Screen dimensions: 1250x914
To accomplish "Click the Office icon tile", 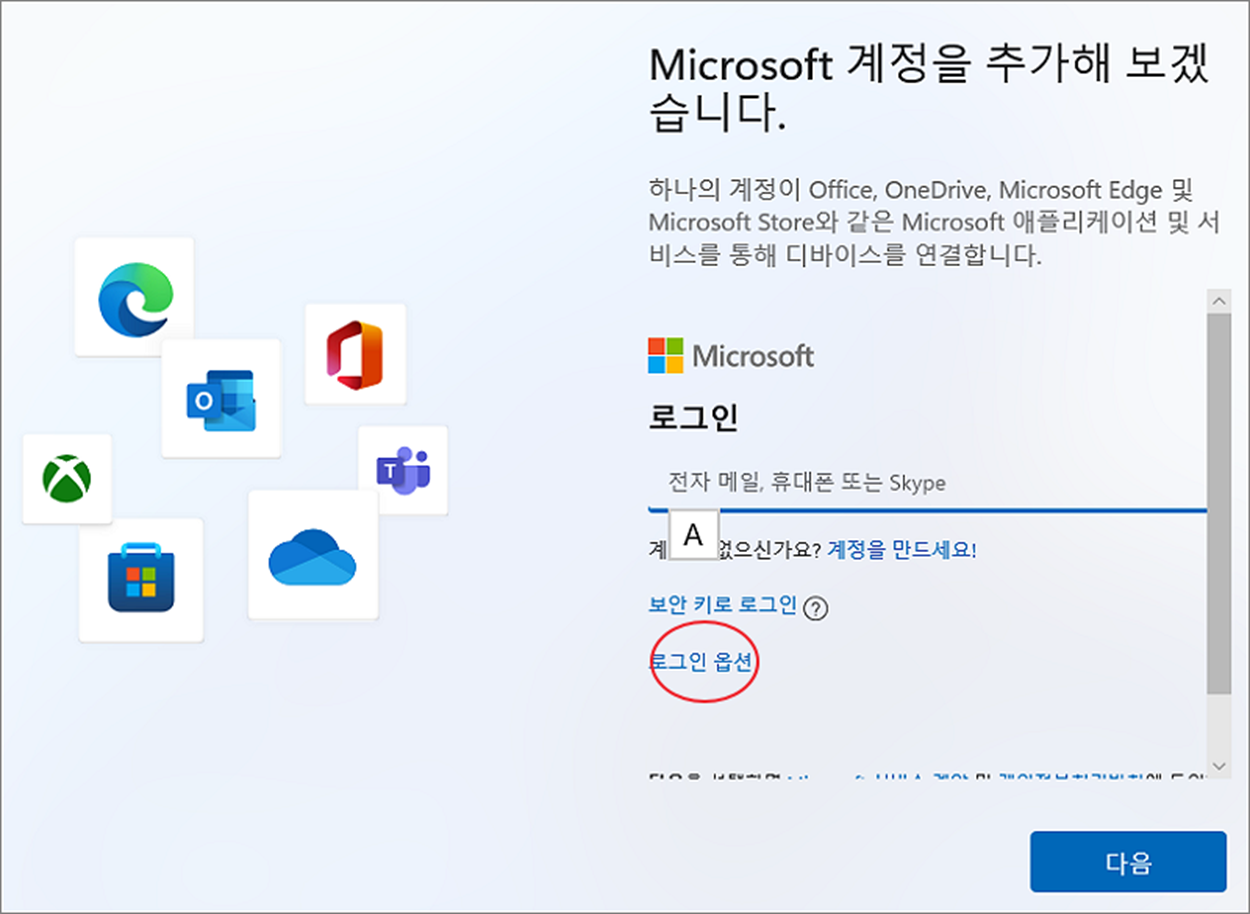I will pos(355,354).
